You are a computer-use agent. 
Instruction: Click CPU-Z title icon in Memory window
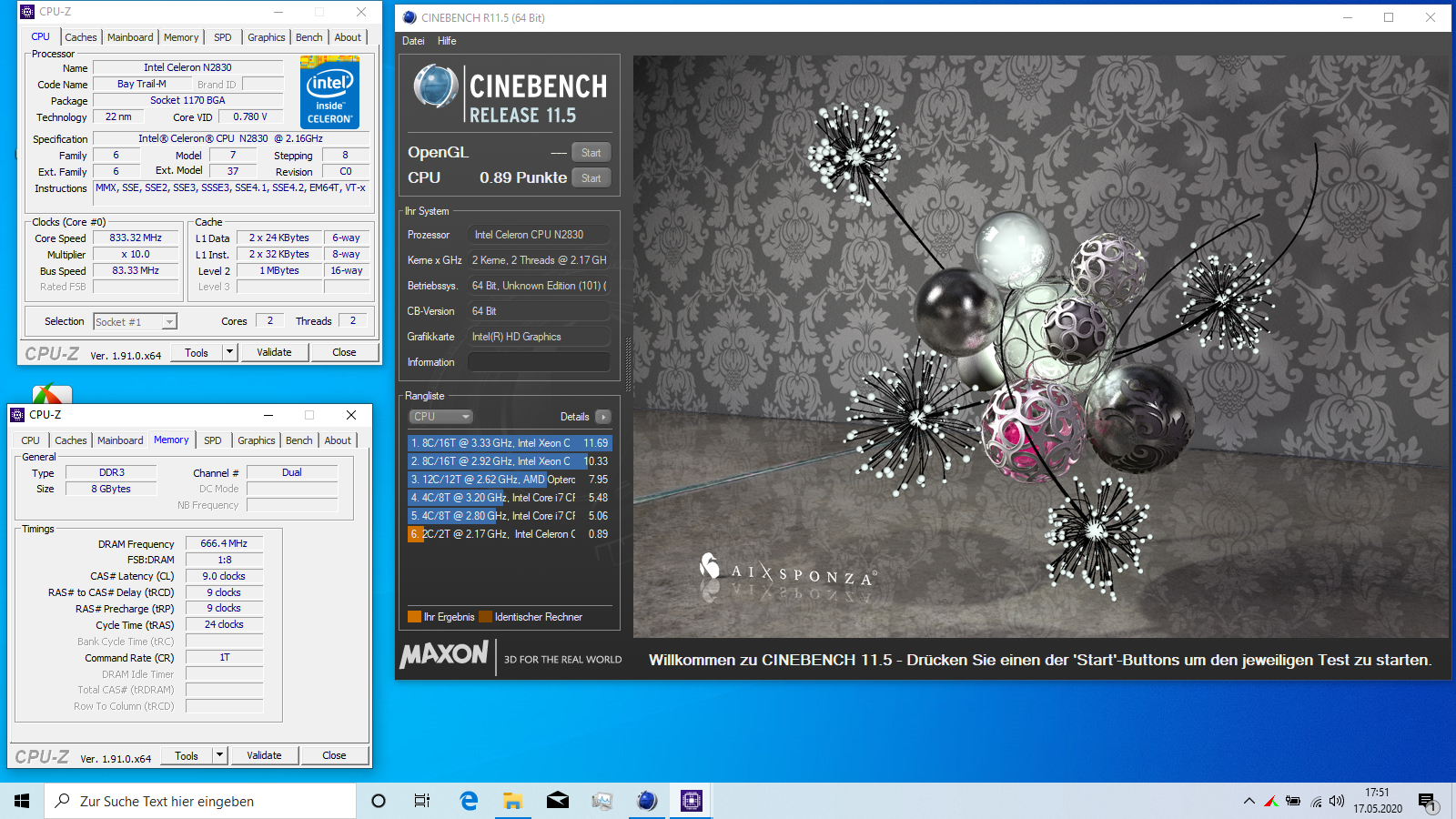(17, 415)
